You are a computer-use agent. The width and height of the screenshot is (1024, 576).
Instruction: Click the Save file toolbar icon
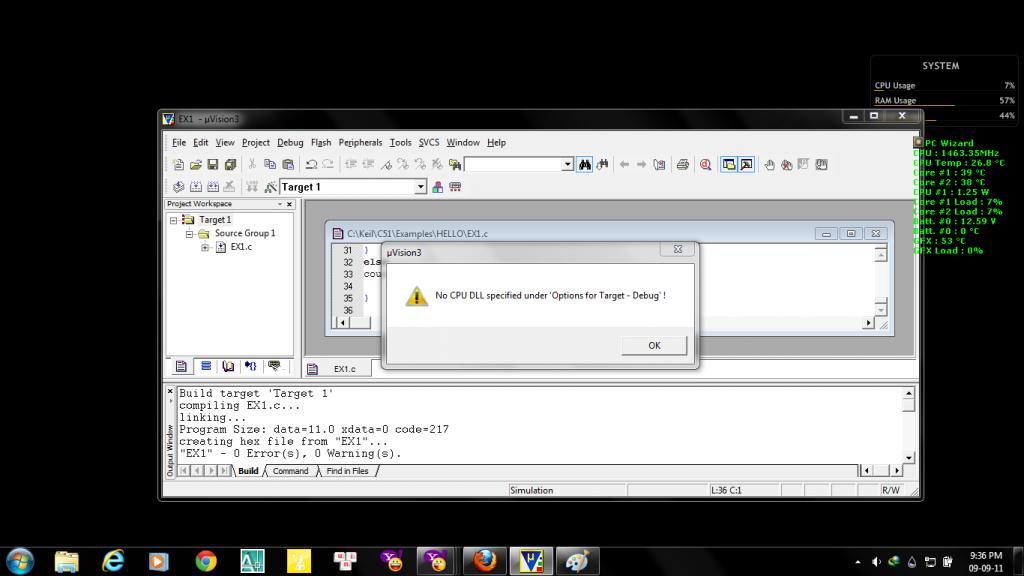(x=213, y=165)
